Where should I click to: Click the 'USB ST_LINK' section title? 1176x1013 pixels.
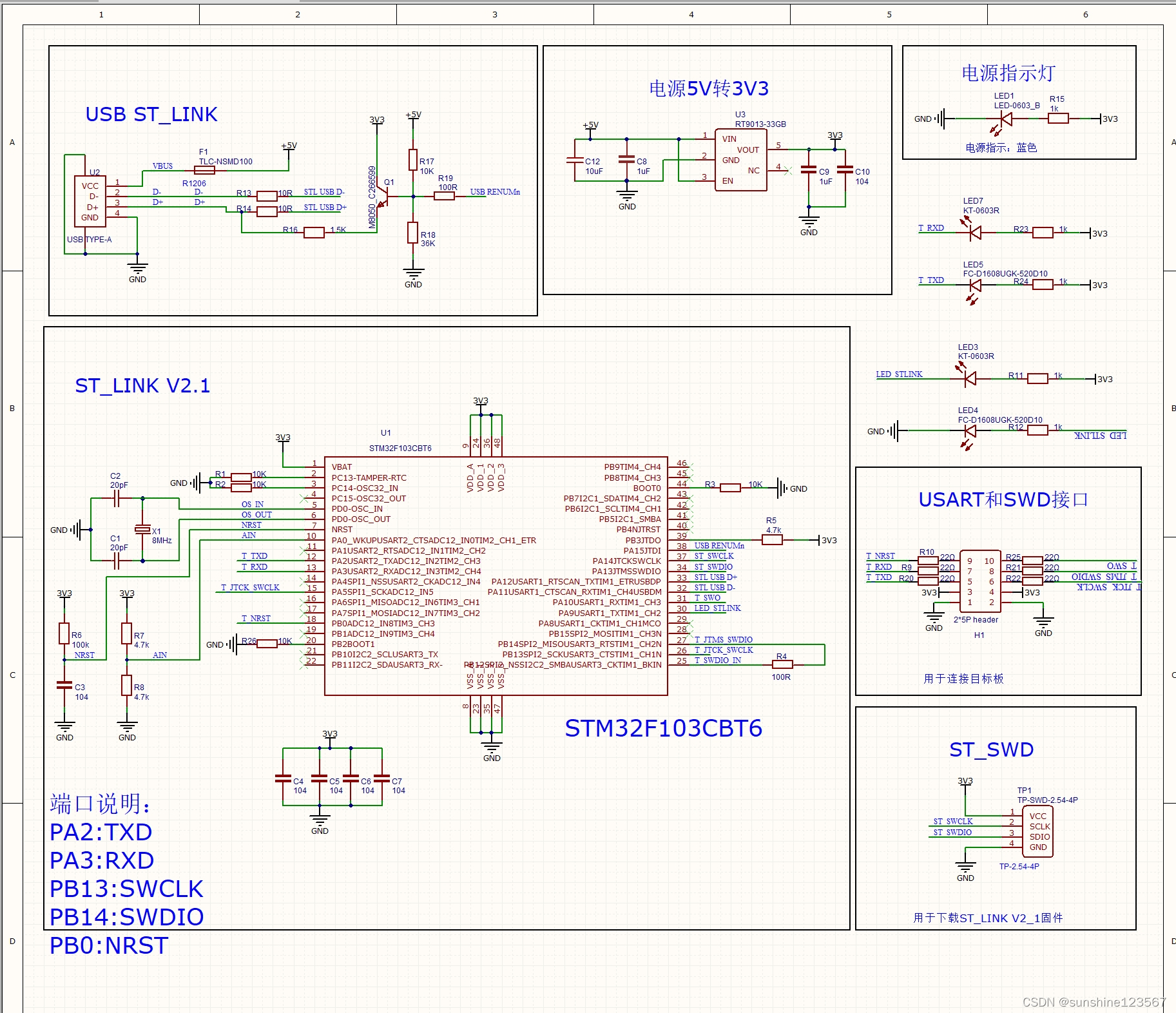click(151, 115)
